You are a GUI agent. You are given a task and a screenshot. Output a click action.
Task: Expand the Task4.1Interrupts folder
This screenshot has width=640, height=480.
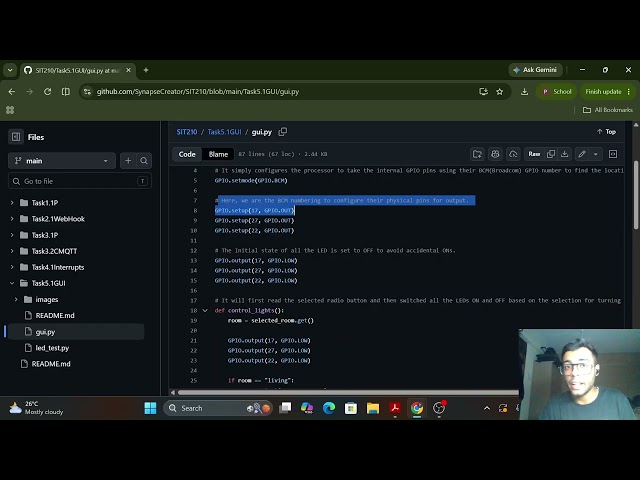[12, 267]
